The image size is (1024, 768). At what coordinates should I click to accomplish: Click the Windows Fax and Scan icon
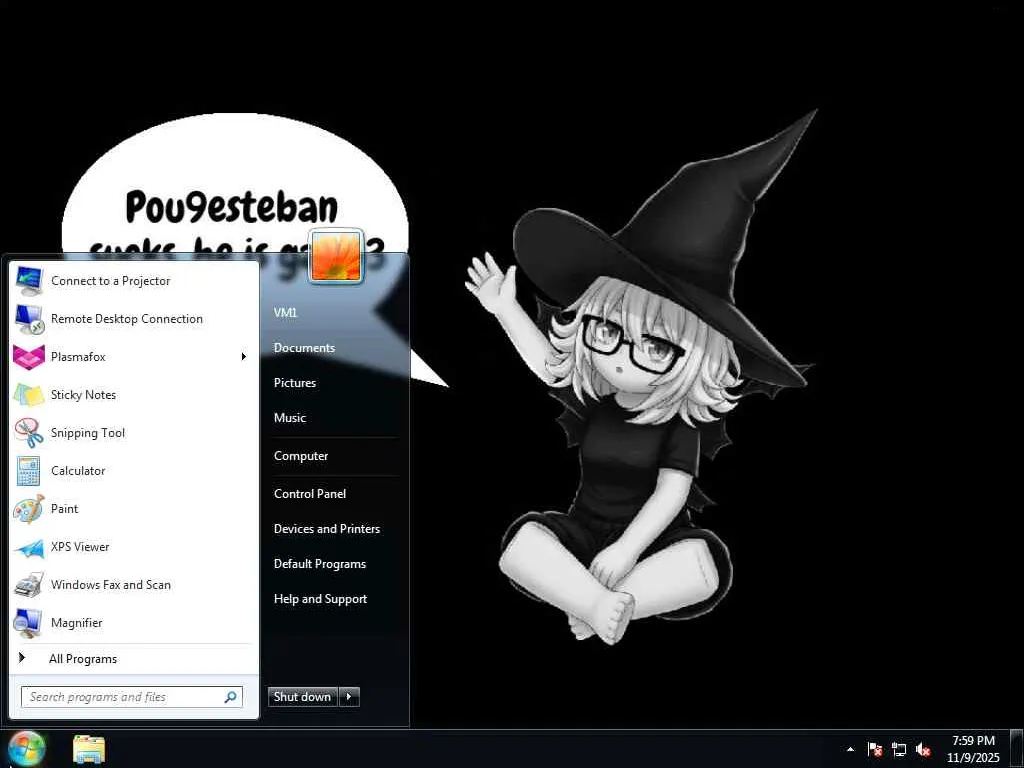29,584
